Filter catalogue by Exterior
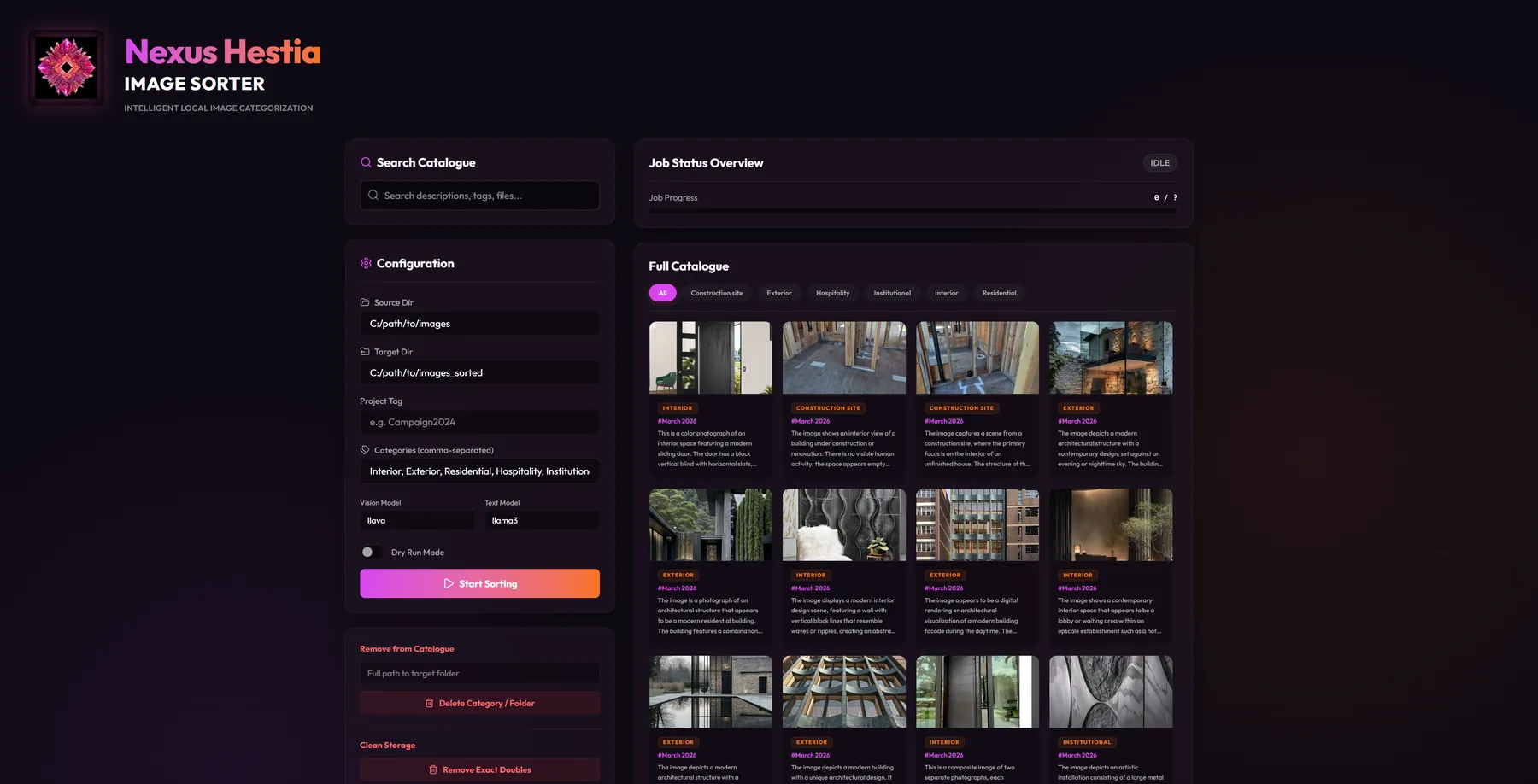Viewport: 1538px width, 784px height. [x=779, y=293]
